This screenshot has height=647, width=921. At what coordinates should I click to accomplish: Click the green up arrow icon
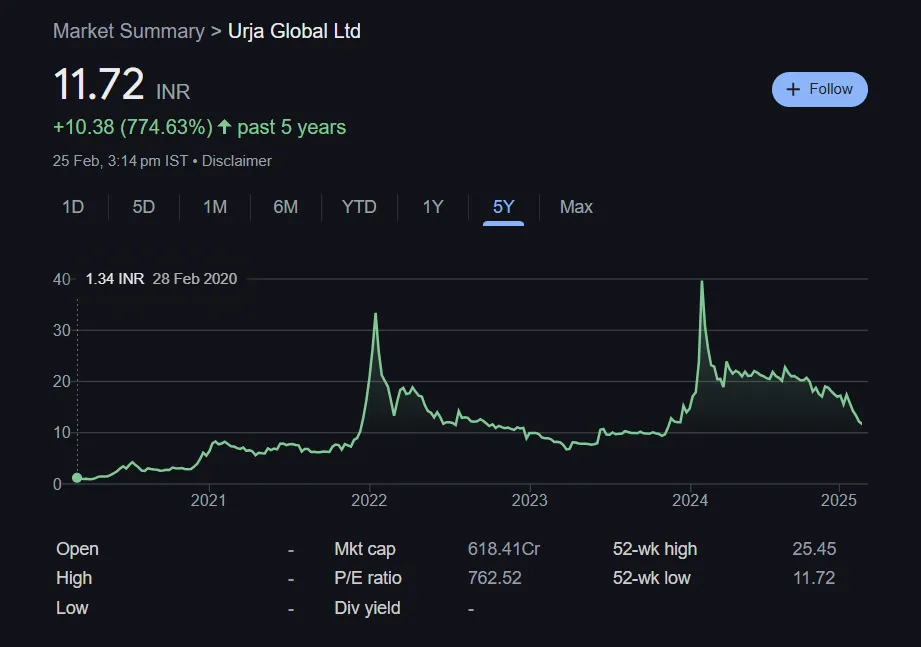tap(224, 127)
